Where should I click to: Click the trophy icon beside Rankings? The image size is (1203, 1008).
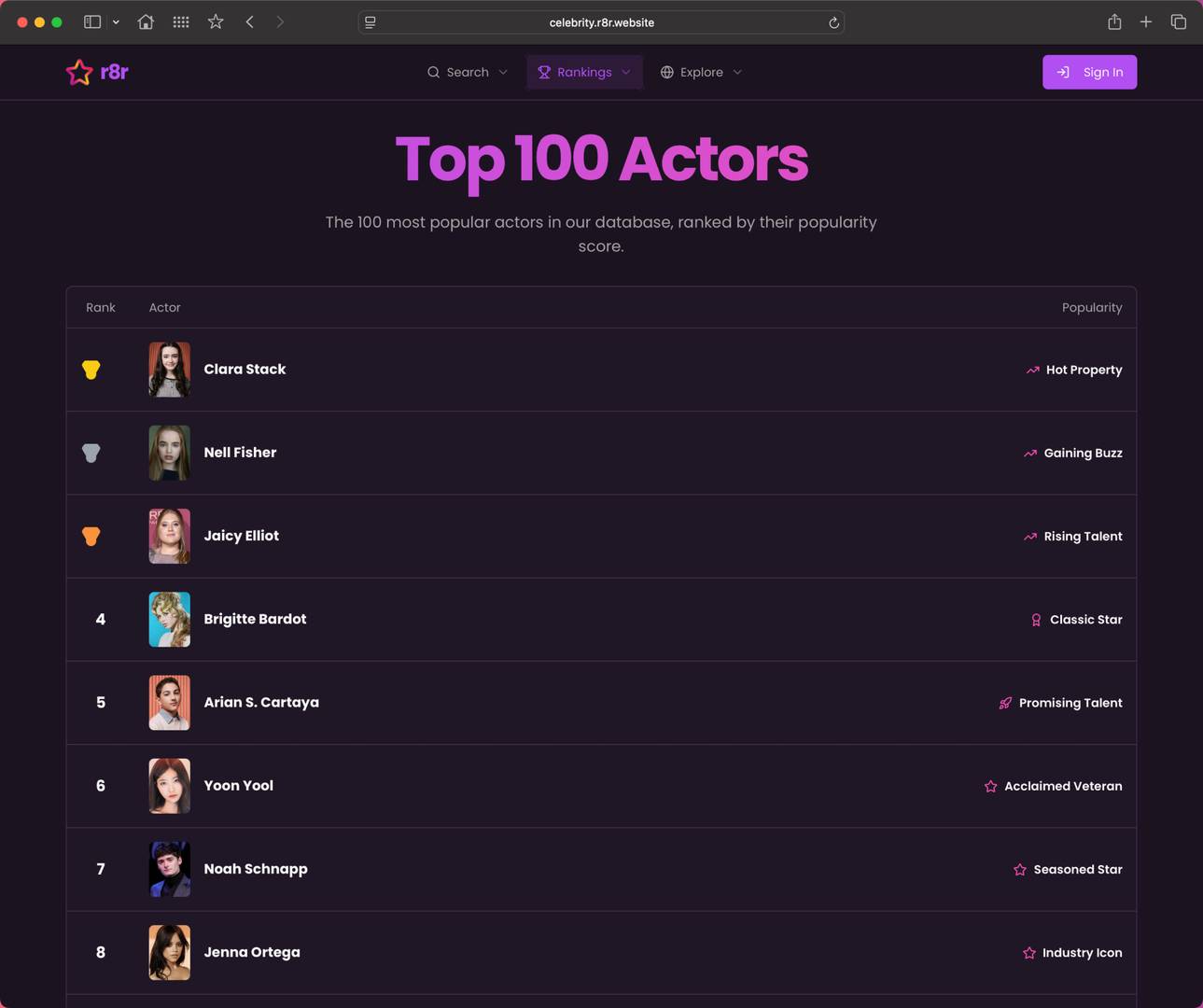tap(544, 72)
